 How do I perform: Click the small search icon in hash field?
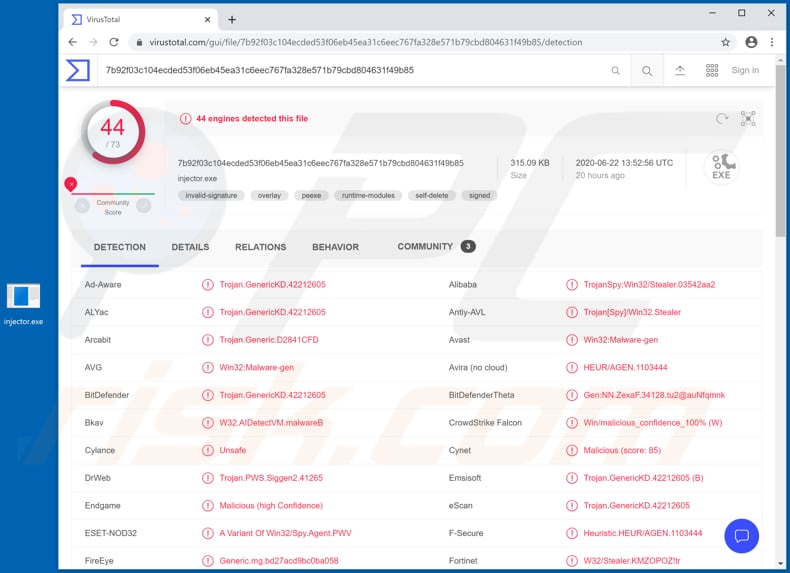tap(616, 71)
